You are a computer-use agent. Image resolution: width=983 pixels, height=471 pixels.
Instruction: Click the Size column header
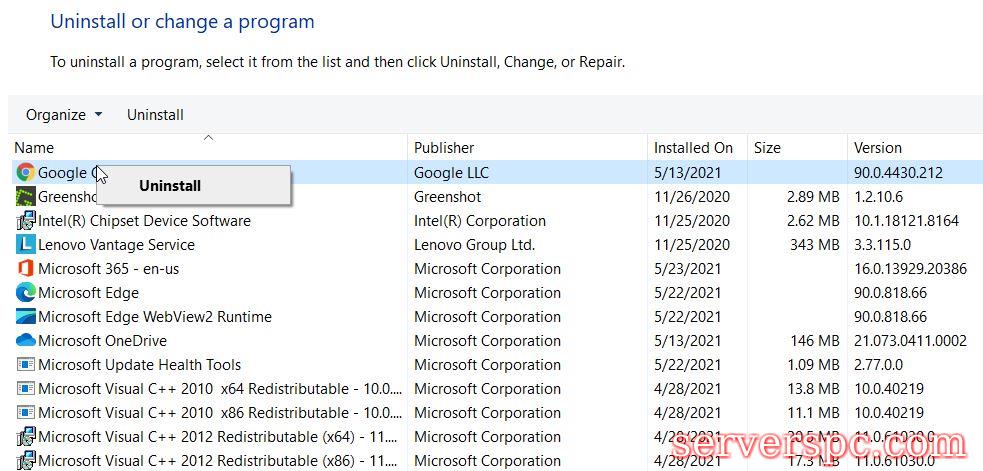767,148
